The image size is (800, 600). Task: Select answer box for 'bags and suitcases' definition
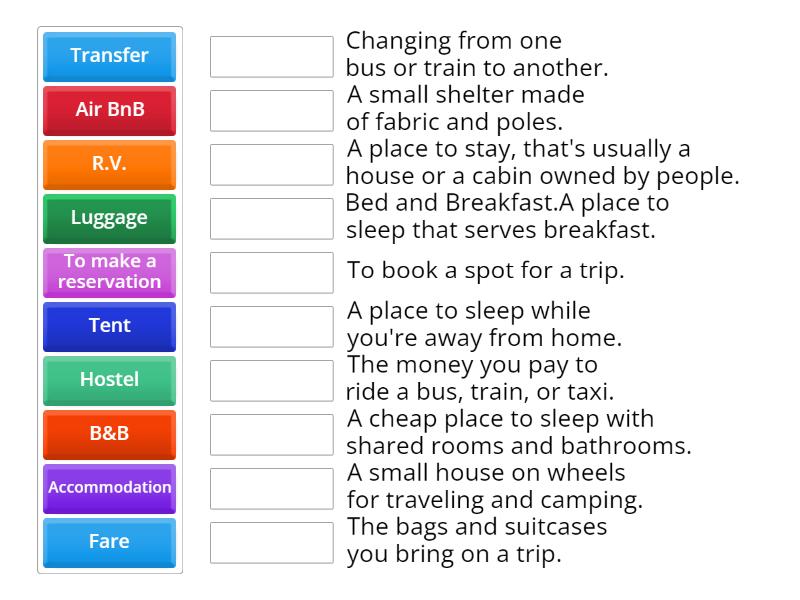272,543
